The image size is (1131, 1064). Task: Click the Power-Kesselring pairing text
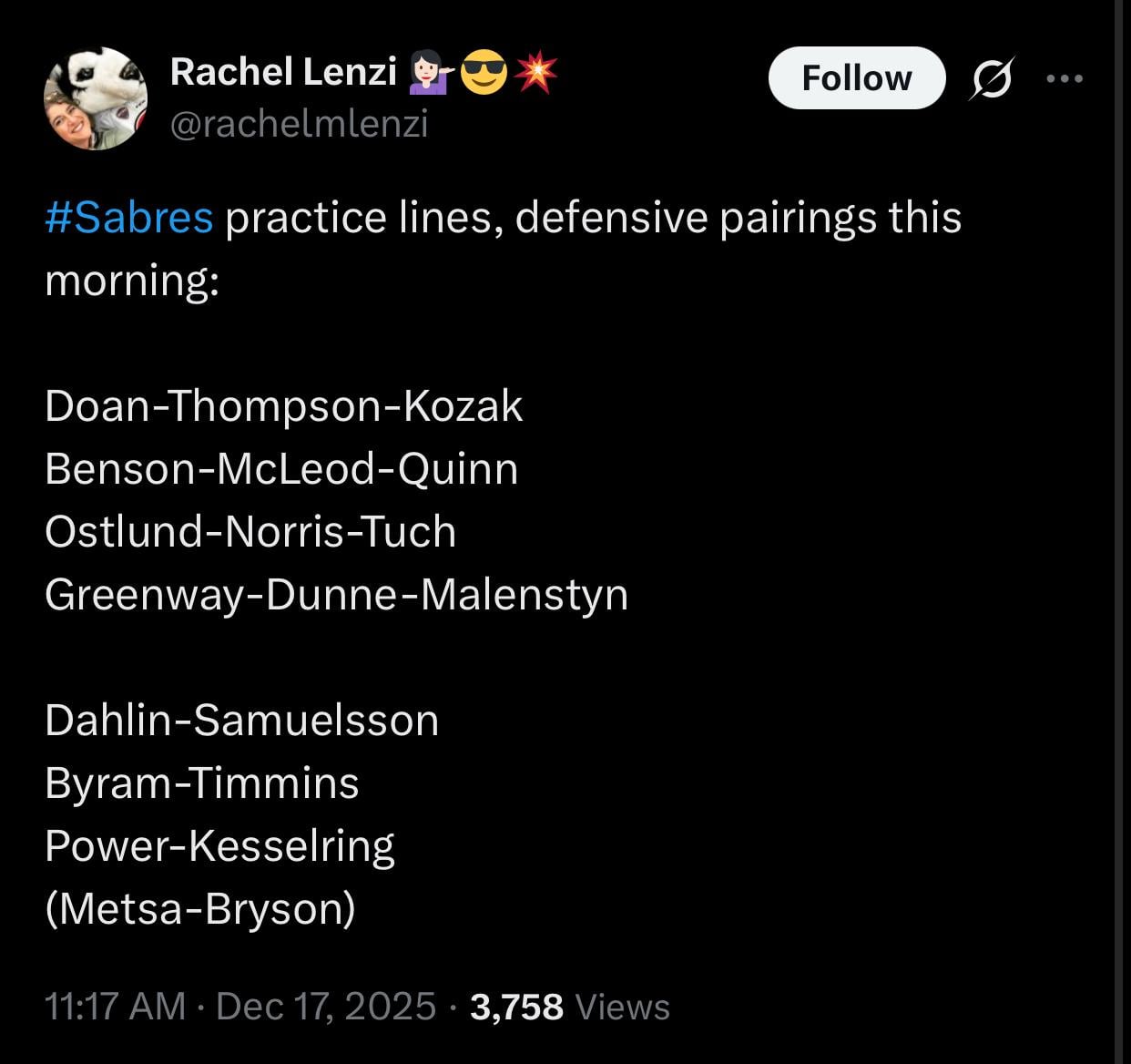[x=219, y=846]
